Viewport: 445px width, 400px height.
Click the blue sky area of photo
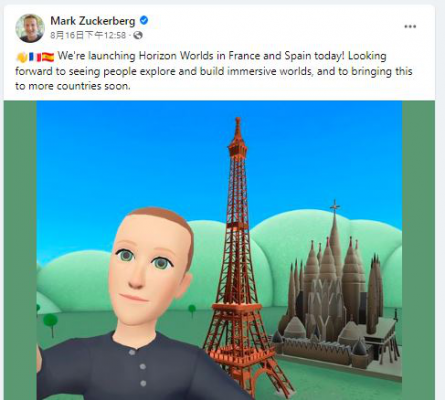pos(133,160)
